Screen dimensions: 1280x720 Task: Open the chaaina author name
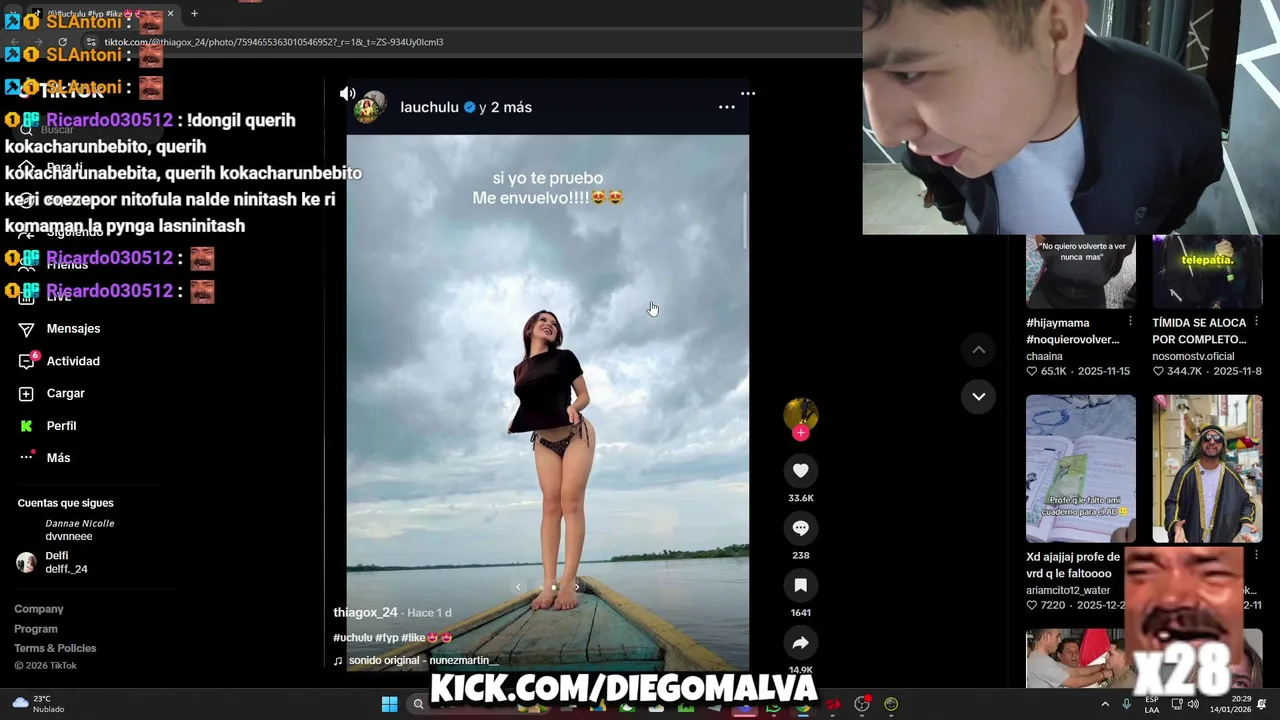pyautogui.click(x=1044, y=356)
